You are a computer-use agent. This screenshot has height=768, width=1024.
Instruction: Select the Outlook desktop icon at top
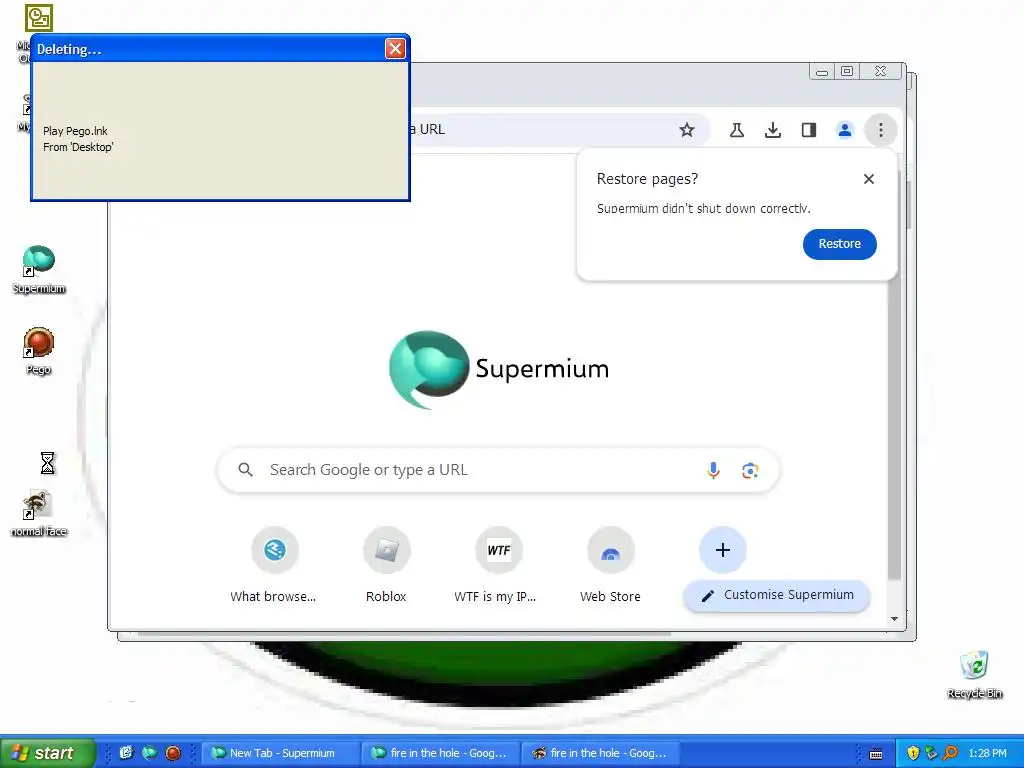point(39,18)
